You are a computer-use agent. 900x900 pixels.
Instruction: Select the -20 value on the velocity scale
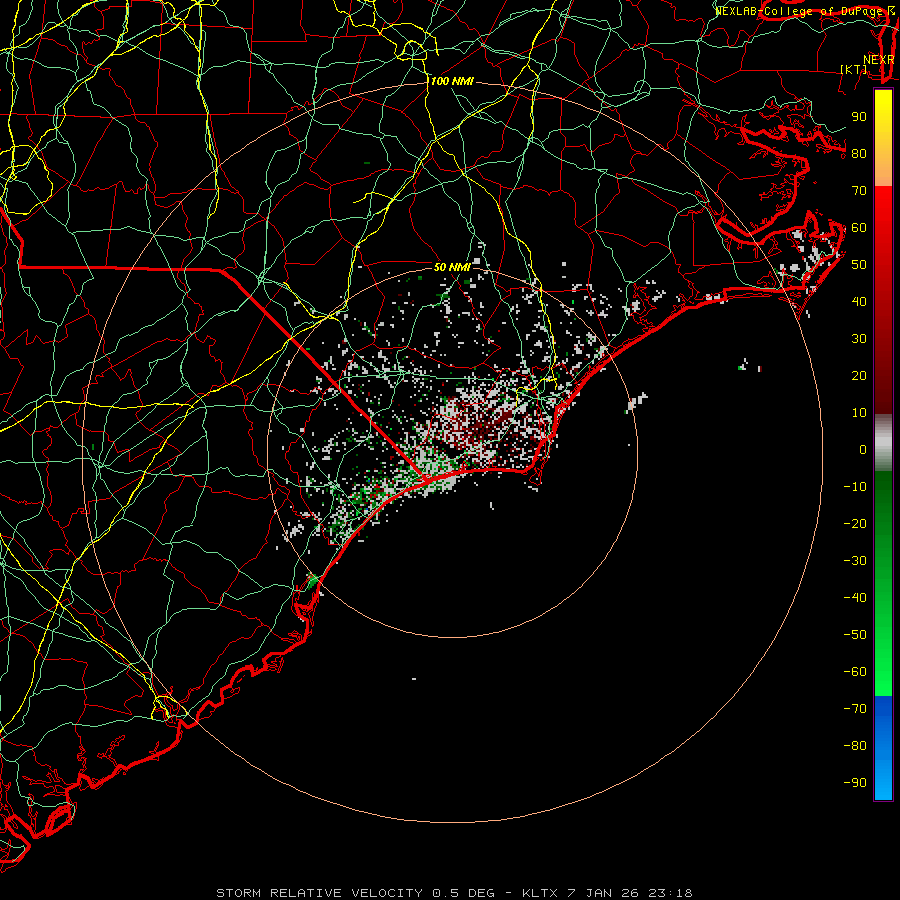pos(855,523)
